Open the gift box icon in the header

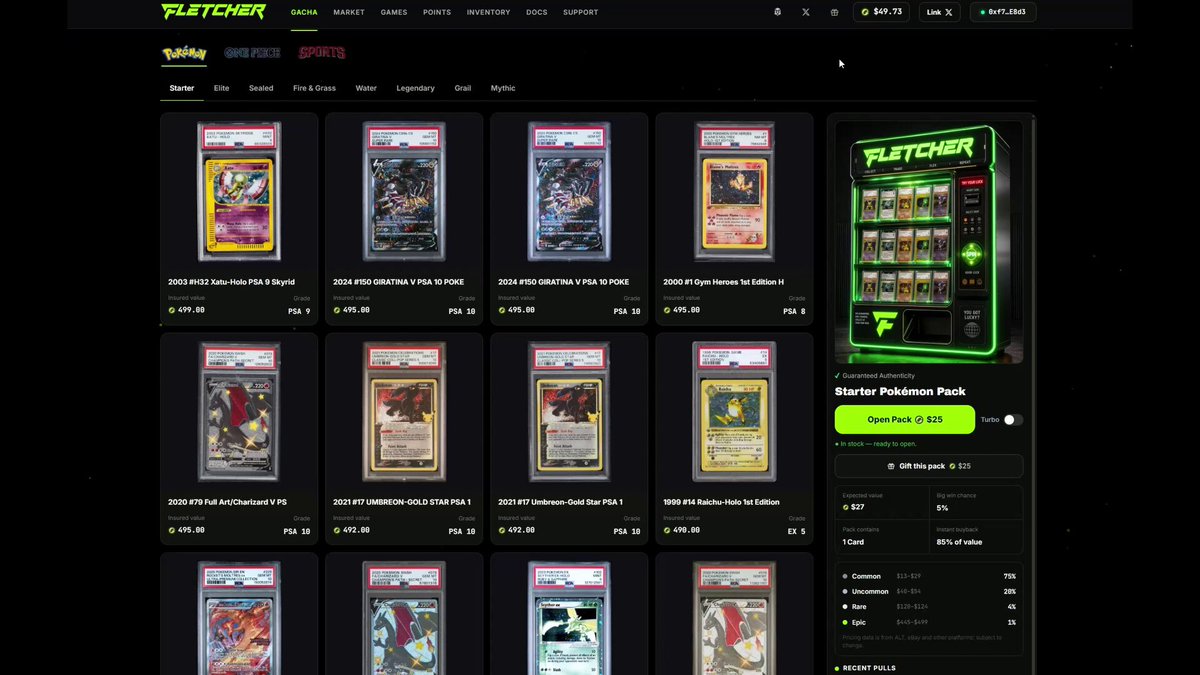pyautogui.click(x=835, y=12)
